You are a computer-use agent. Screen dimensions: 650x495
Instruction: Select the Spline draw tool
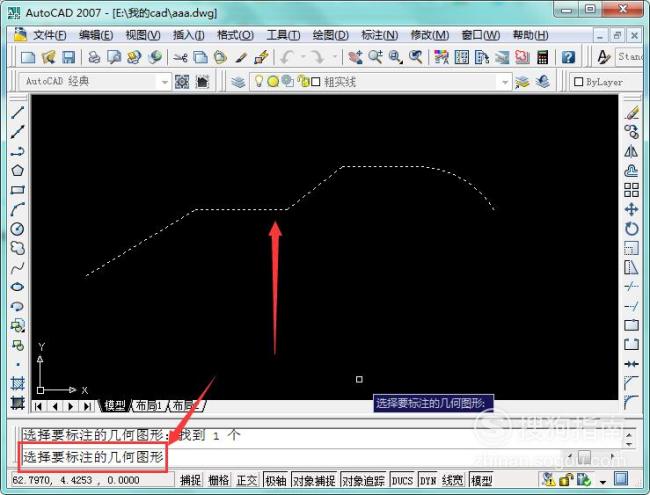point(17,267)
